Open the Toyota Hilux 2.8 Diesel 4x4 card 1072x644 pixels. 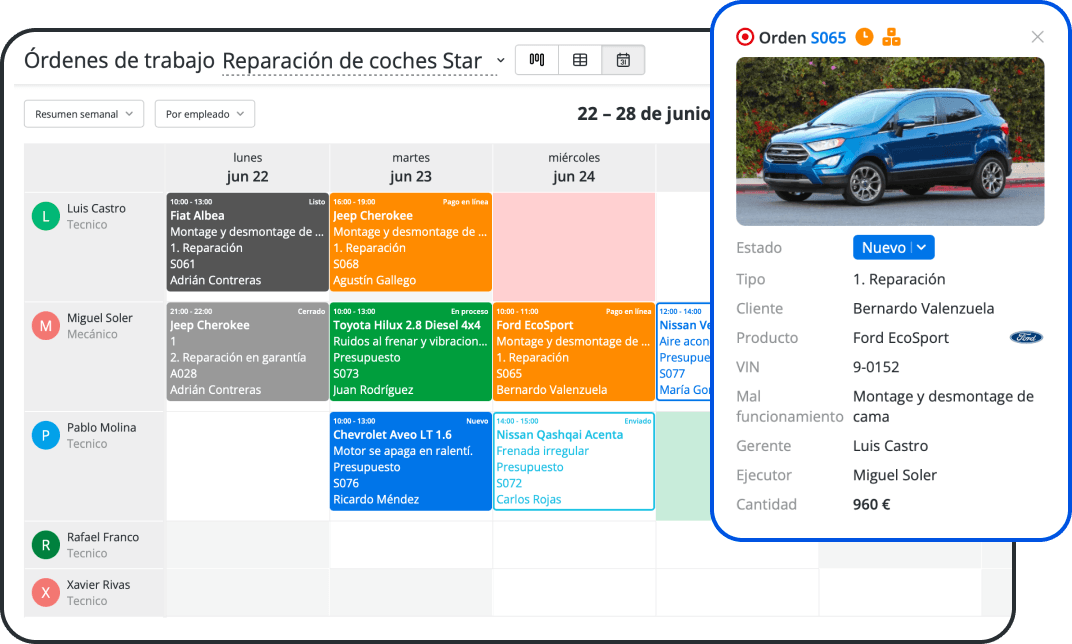click(x=410, y=351)
